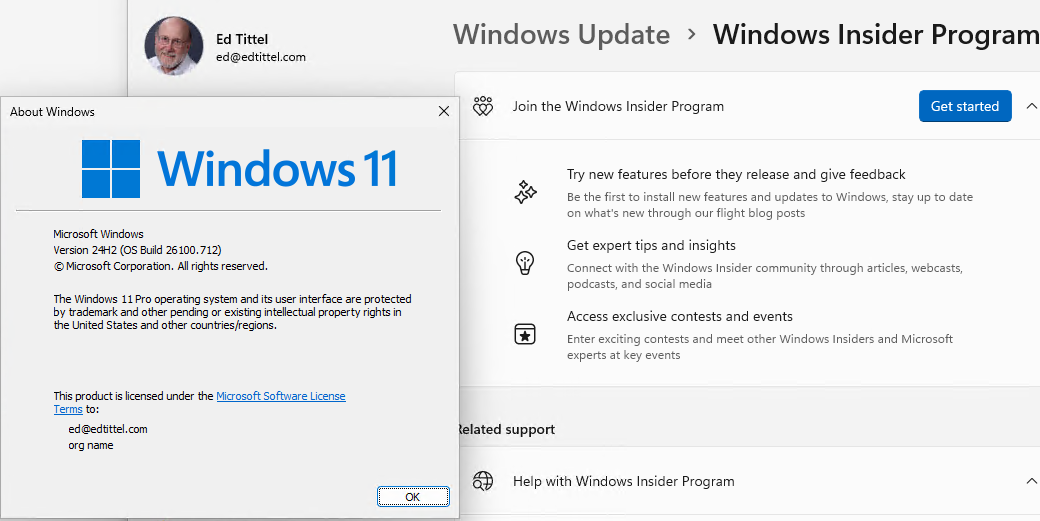Click the breadcrumb chevron after Windows Update
The height and width of the screenshot is (521, 1040).
(x=692, y=34)
